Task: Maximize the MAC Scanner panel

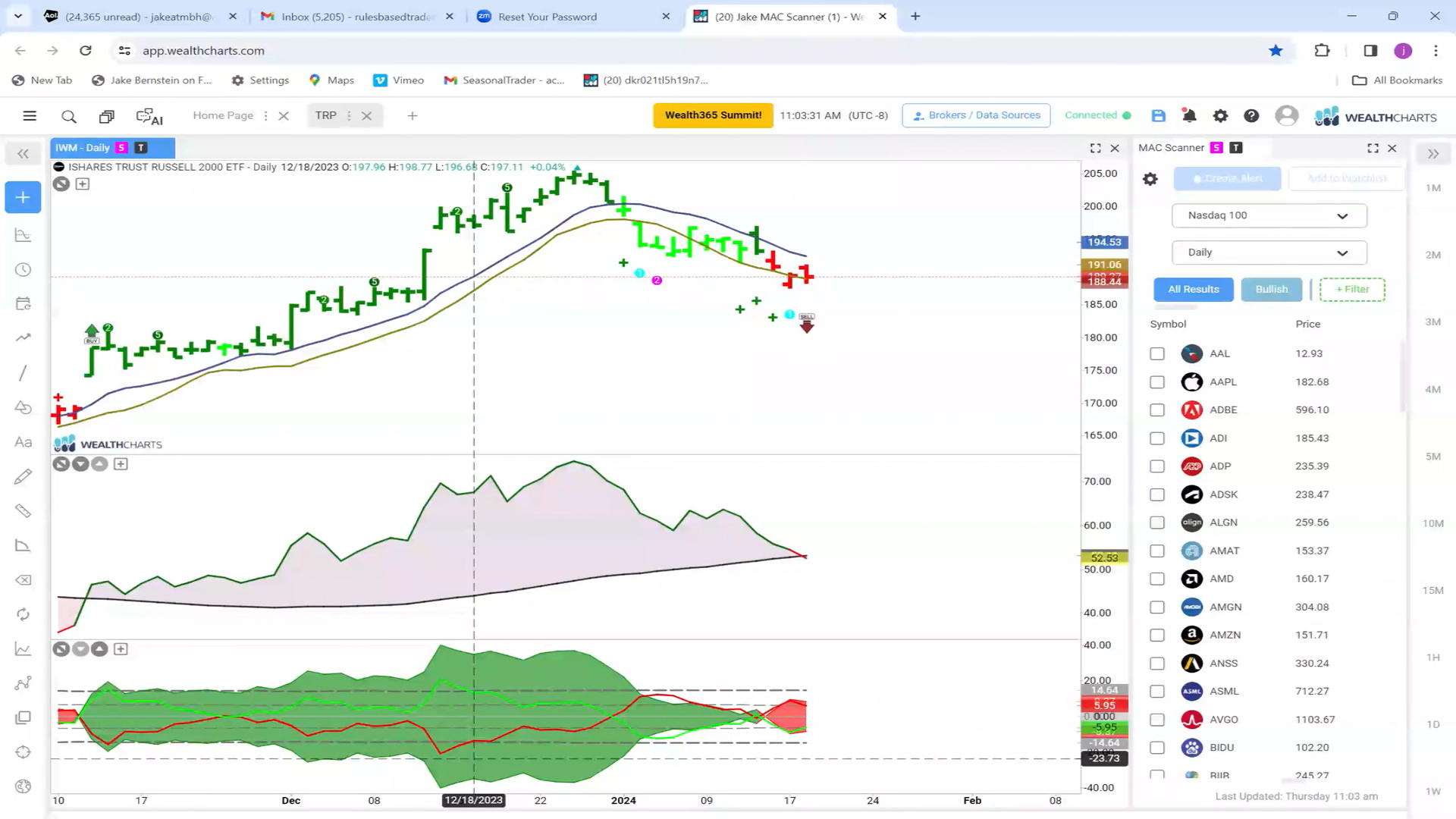Action: [x=1373, y=149]
